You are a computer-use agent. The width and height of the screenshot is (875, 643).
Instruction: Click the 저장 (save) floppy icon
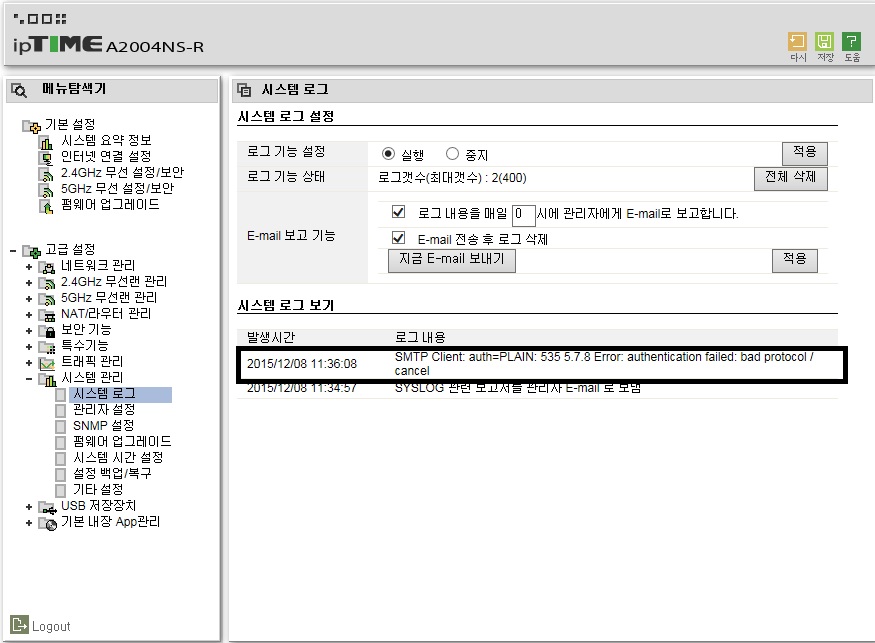pos(824,42)
